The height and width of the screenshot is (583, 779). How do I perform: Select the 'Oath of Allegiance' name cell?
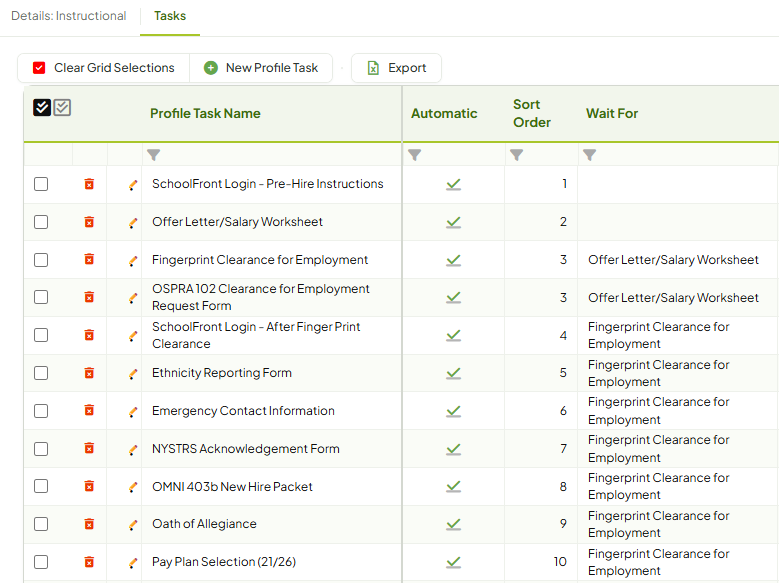click(x=272, y=524)
